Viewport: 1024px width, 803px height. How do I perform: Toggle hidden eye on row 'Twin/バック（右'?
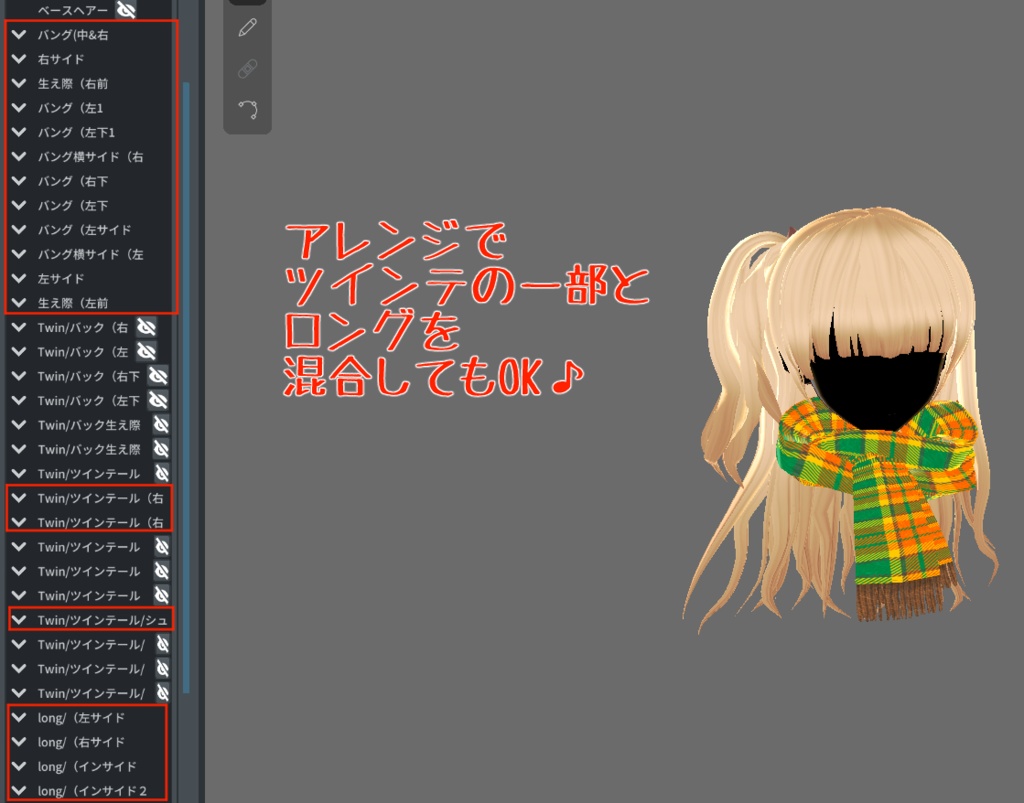(x=146, y=327)
